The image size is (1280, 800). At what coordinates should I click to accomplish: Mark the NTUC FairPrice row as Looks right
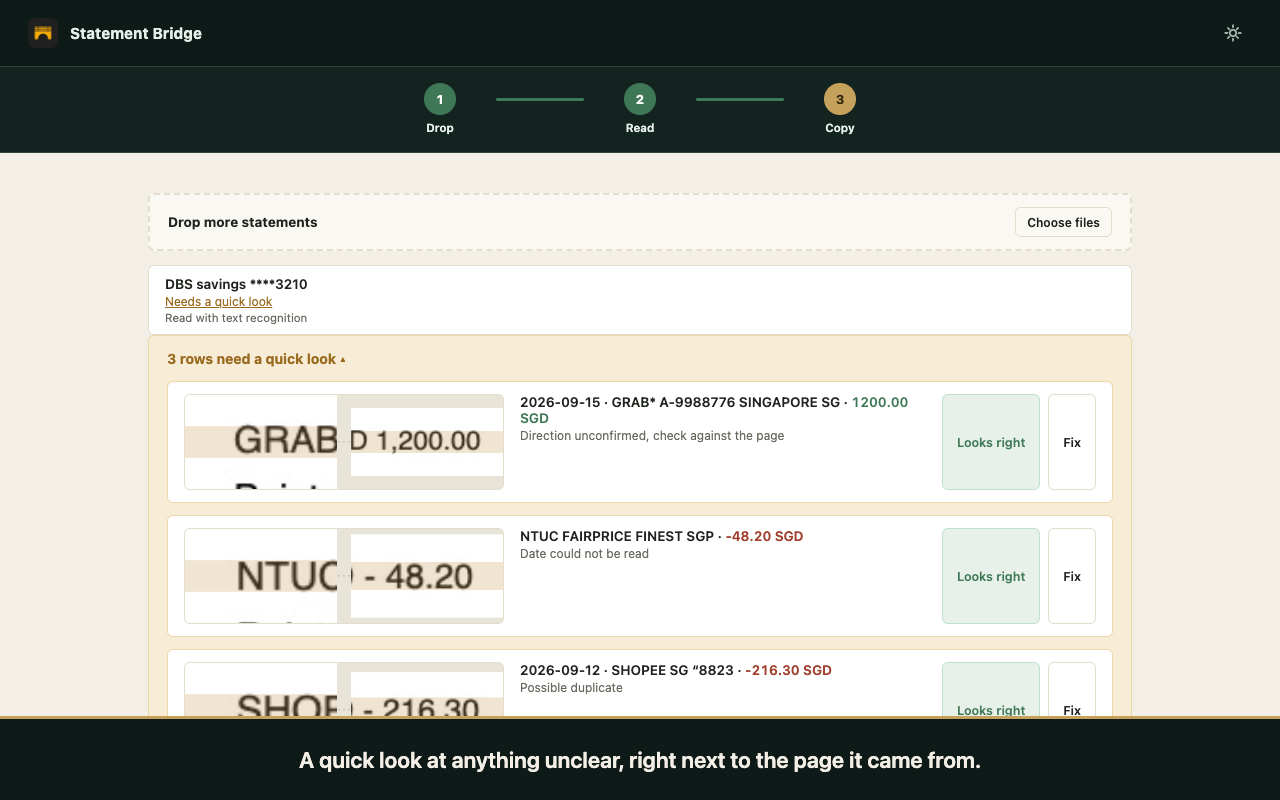(991, 576)
